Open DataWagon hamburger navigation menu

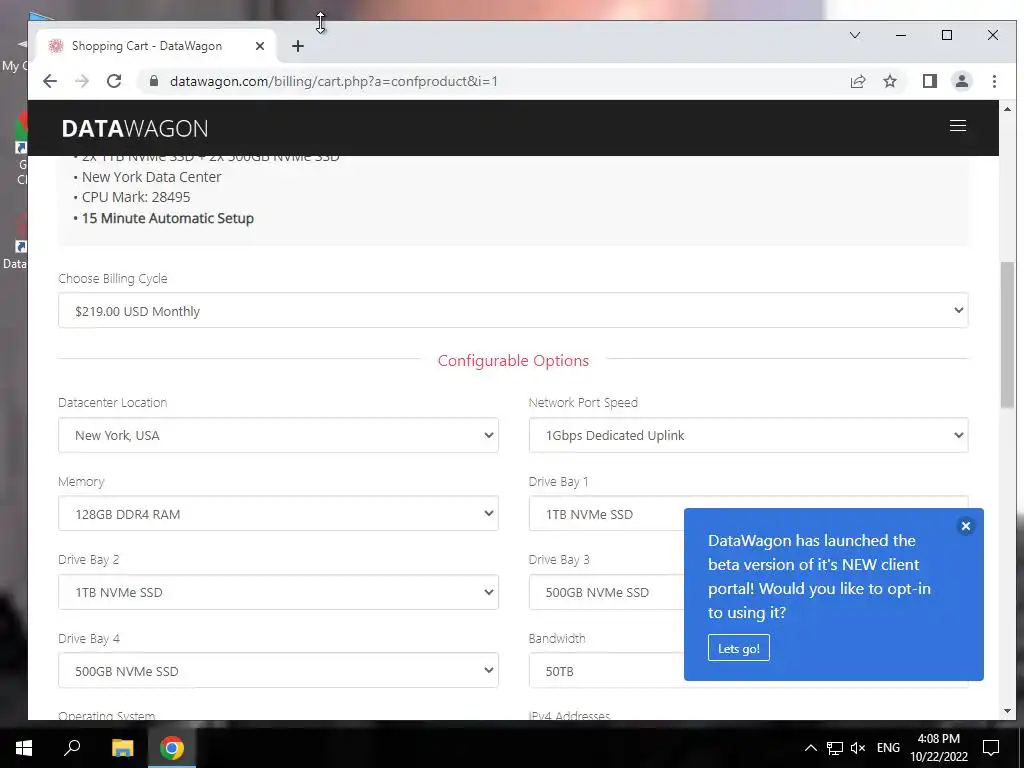(957, 126)
